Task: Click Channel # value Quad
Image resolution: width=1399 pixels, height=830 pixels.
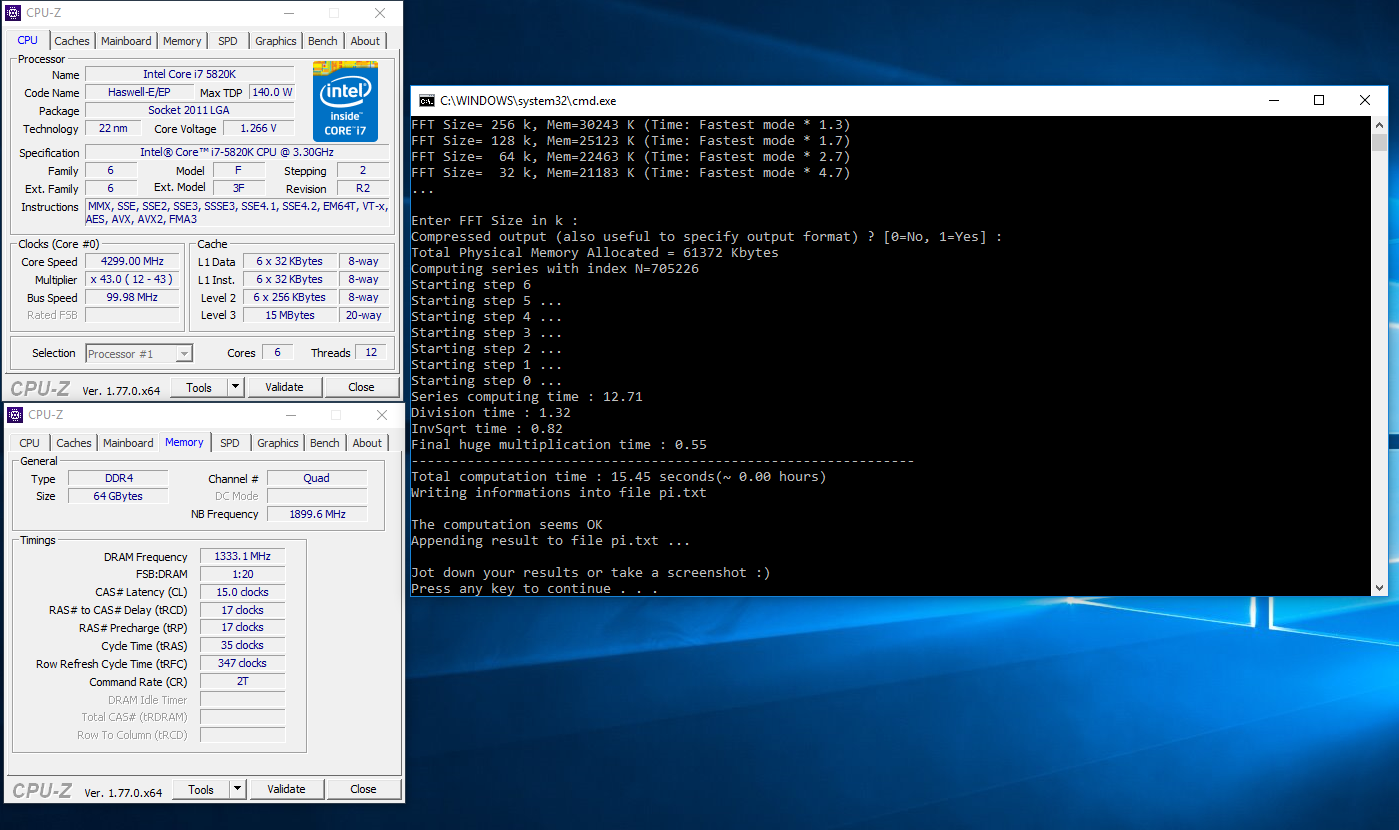Action: tap(317, 478)
